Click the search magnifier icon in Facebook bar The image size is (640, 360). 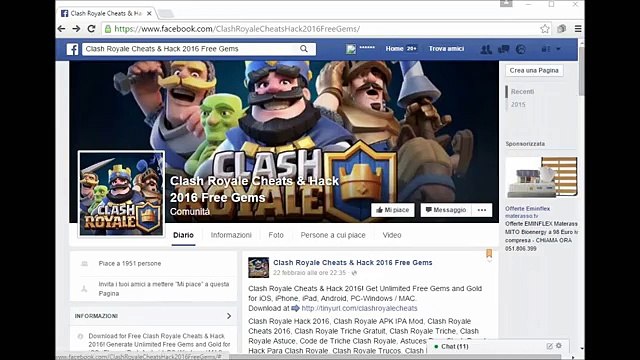(x=304, y=49)
